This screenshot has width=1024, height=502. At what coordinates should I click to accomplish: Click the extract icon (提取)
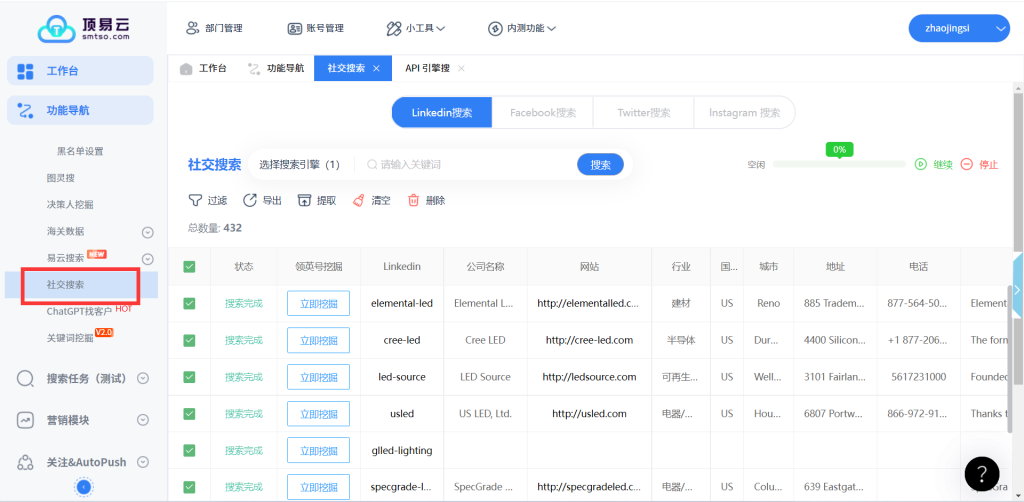click(x=305, y=200)
